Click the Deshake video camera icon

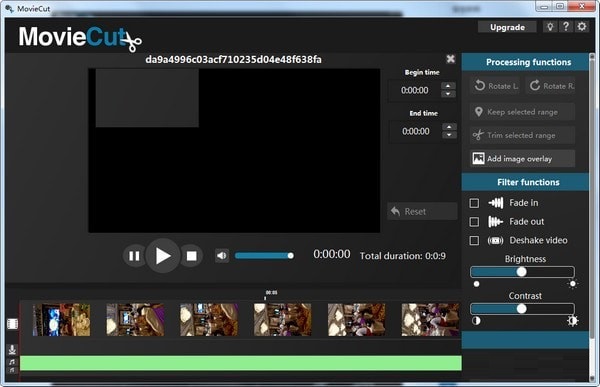[x=495, y=240]
